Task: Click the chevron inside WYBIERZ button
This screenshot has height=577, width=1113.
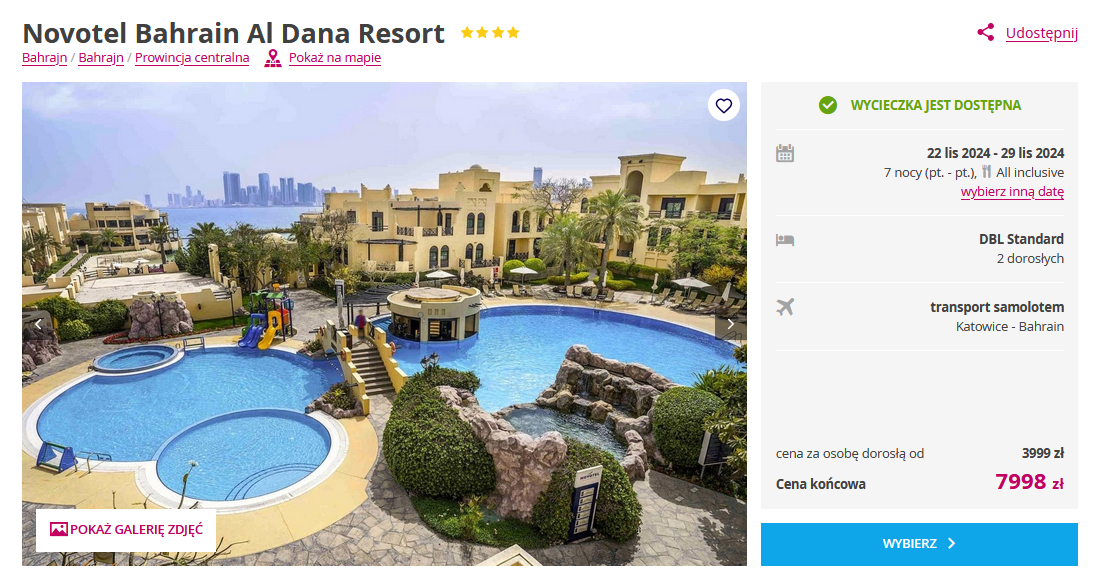Action: 952,544
